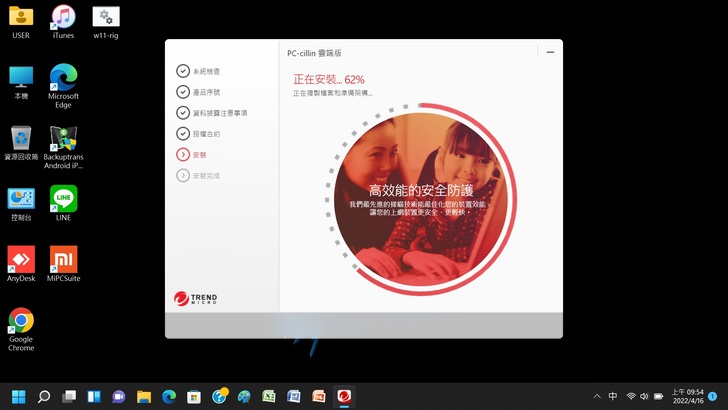Open the USER folder desktop icon
The height and width of the screenshot is (410, 728).
[x=21, y=22]
